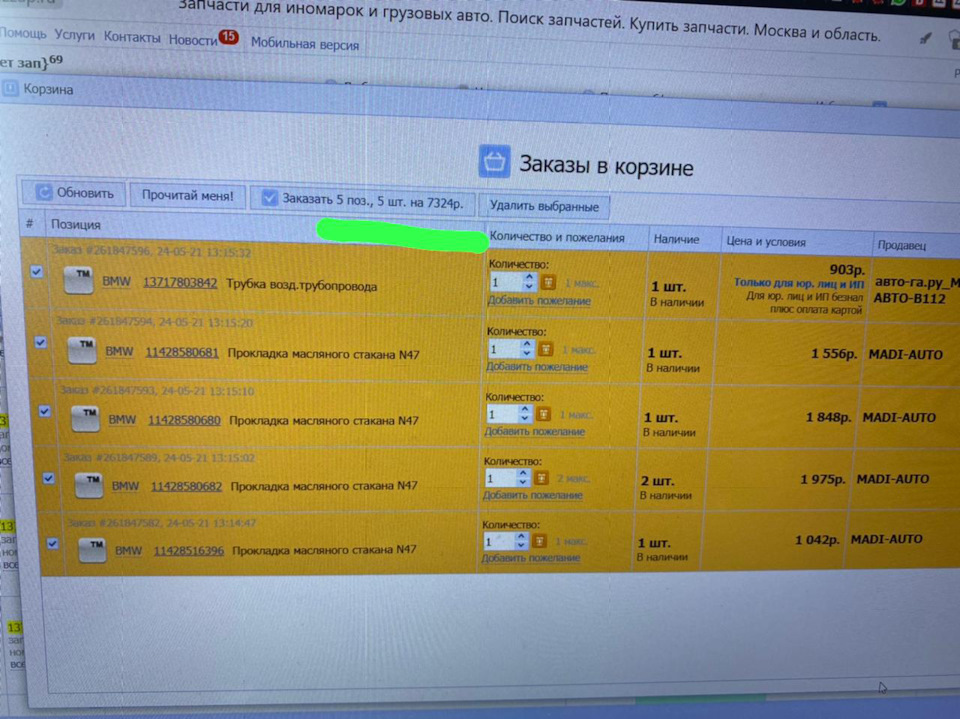Click the Позиция column header
The height and width of the screenshot is (719, 960).
coord(76,224)
